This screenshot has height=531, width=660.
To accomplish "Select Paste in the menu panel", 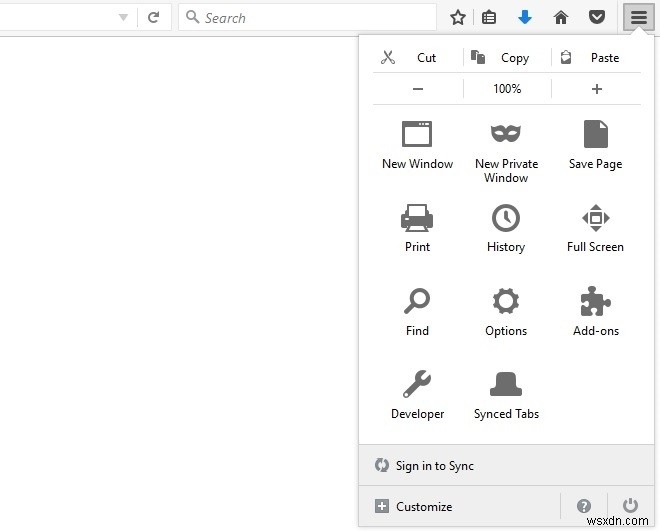I will pos(596,58).
